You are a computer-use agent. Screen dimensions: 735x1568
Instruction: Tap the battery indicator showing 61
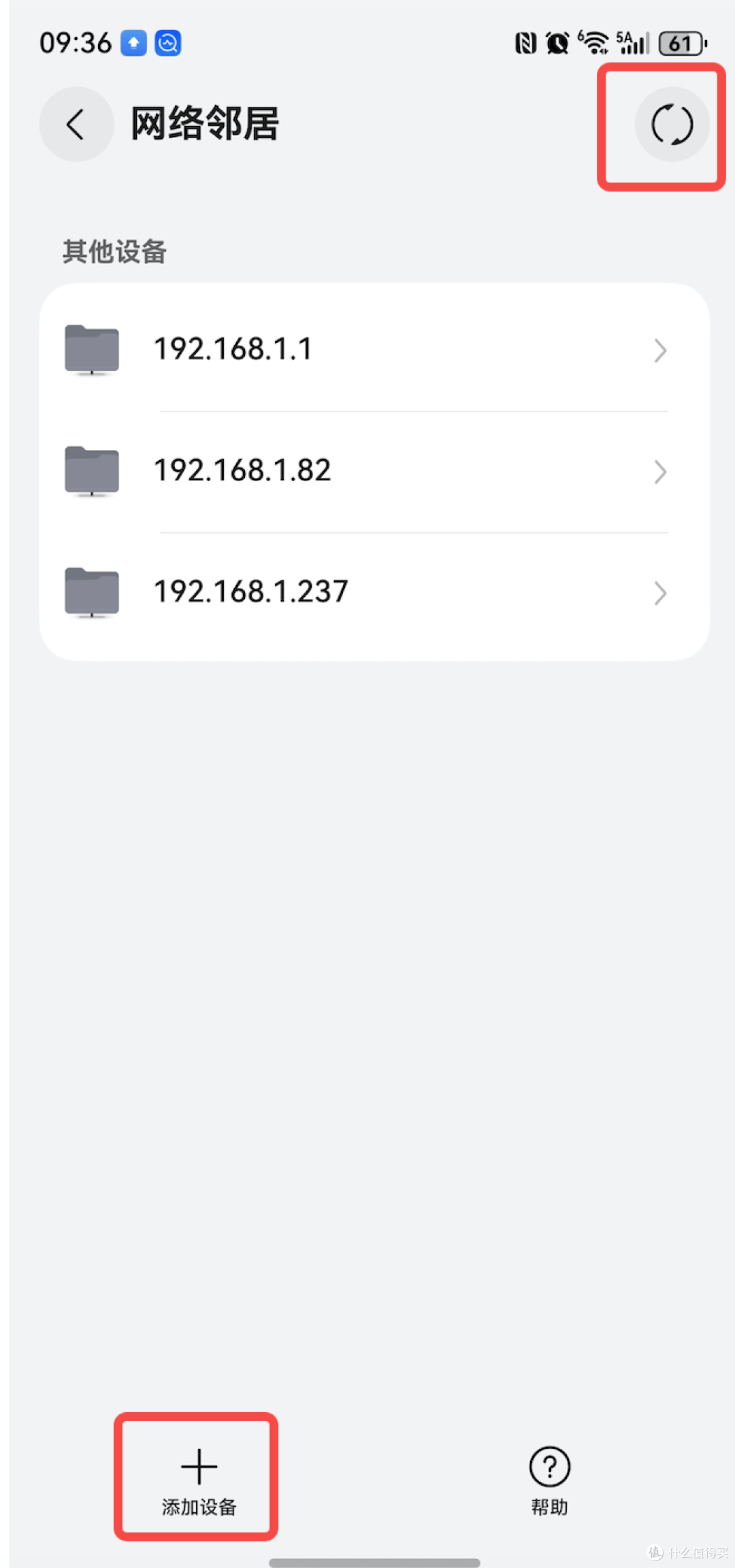click(683, 44)
